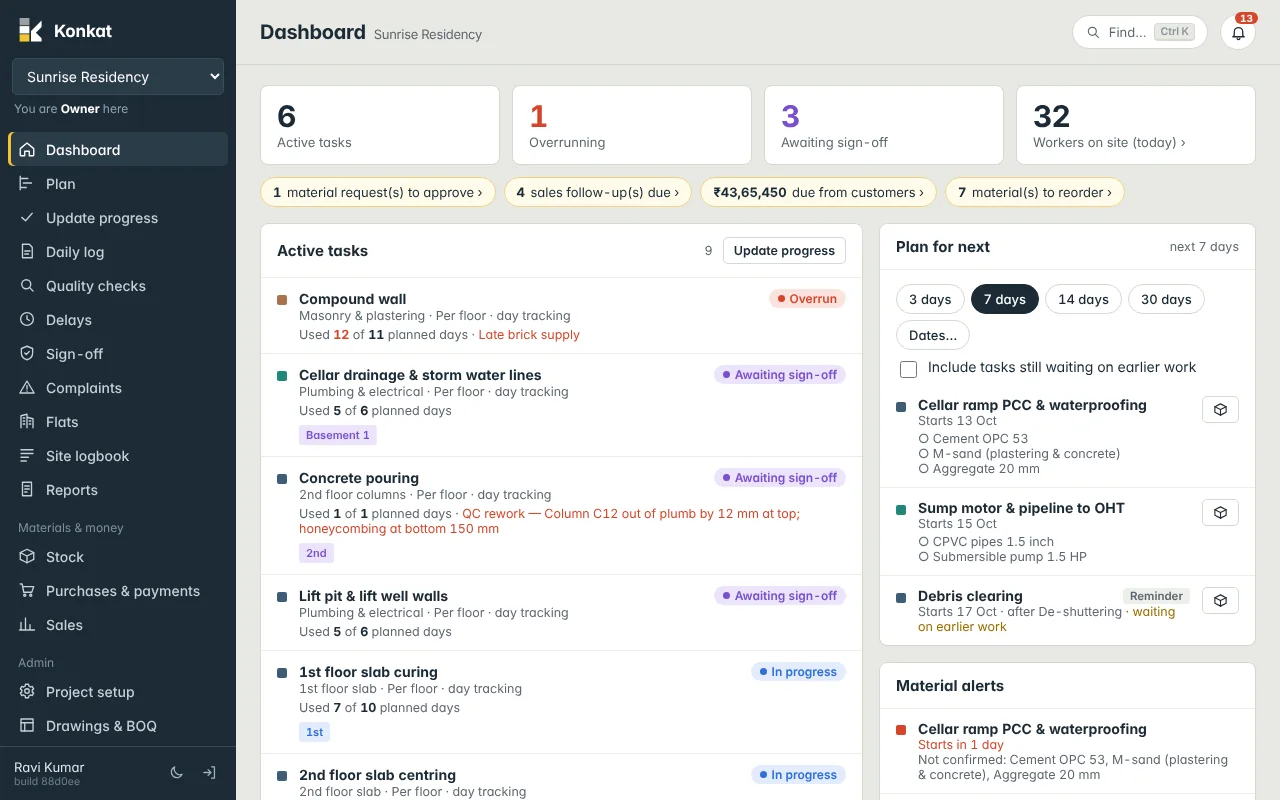The height and width of the screenshot is (800, 1280).
Task: Click the Konkat logo icon
Action: pyautogui.click(x=30, y=30)
